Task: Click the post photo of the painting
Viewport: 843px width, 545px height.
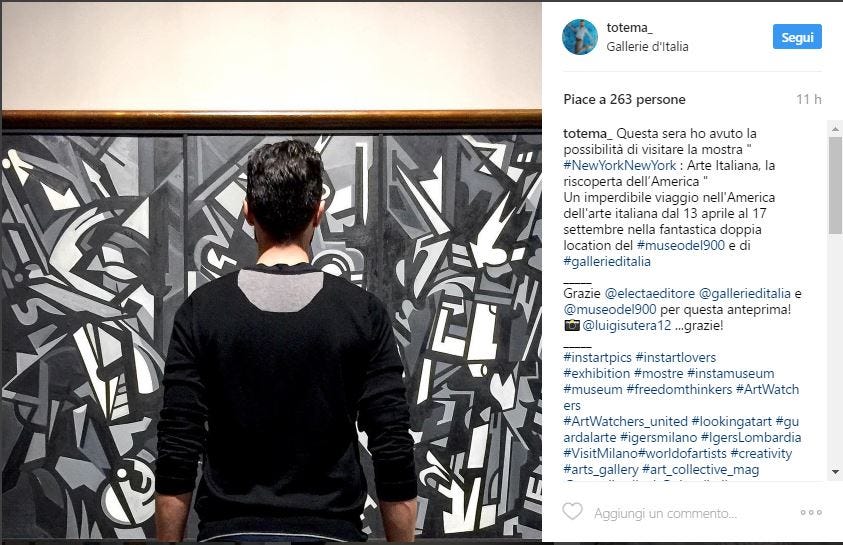Action: [x=272, y=271]
